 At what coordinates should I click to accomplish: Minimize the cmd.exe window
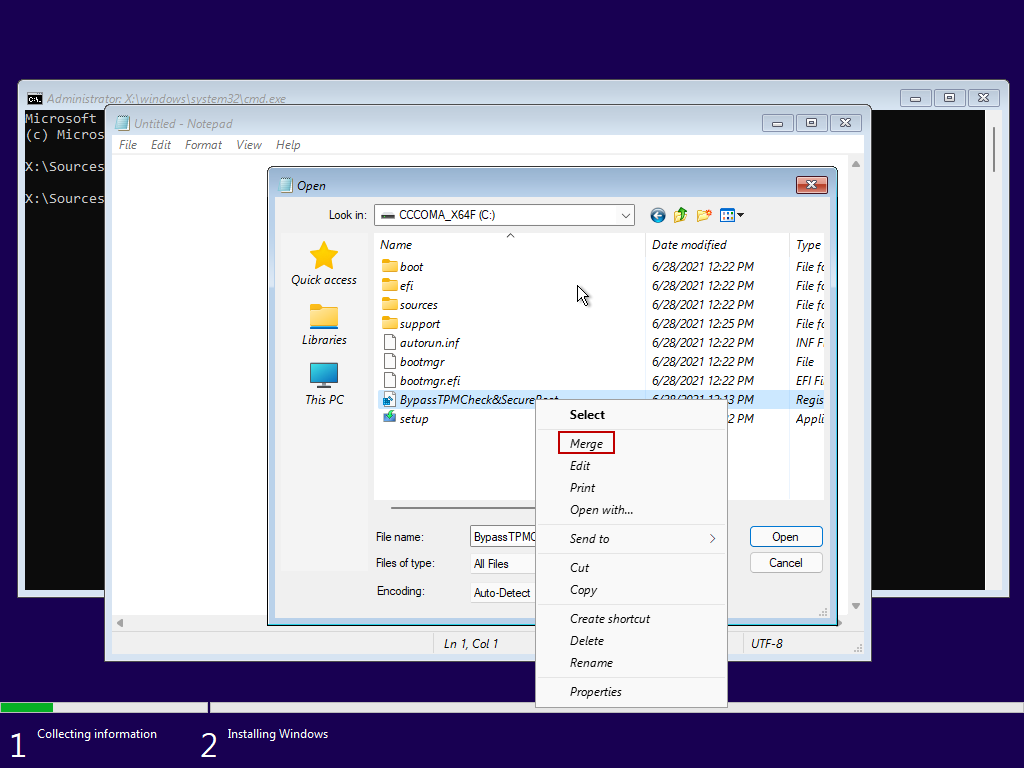pos(916,99)
